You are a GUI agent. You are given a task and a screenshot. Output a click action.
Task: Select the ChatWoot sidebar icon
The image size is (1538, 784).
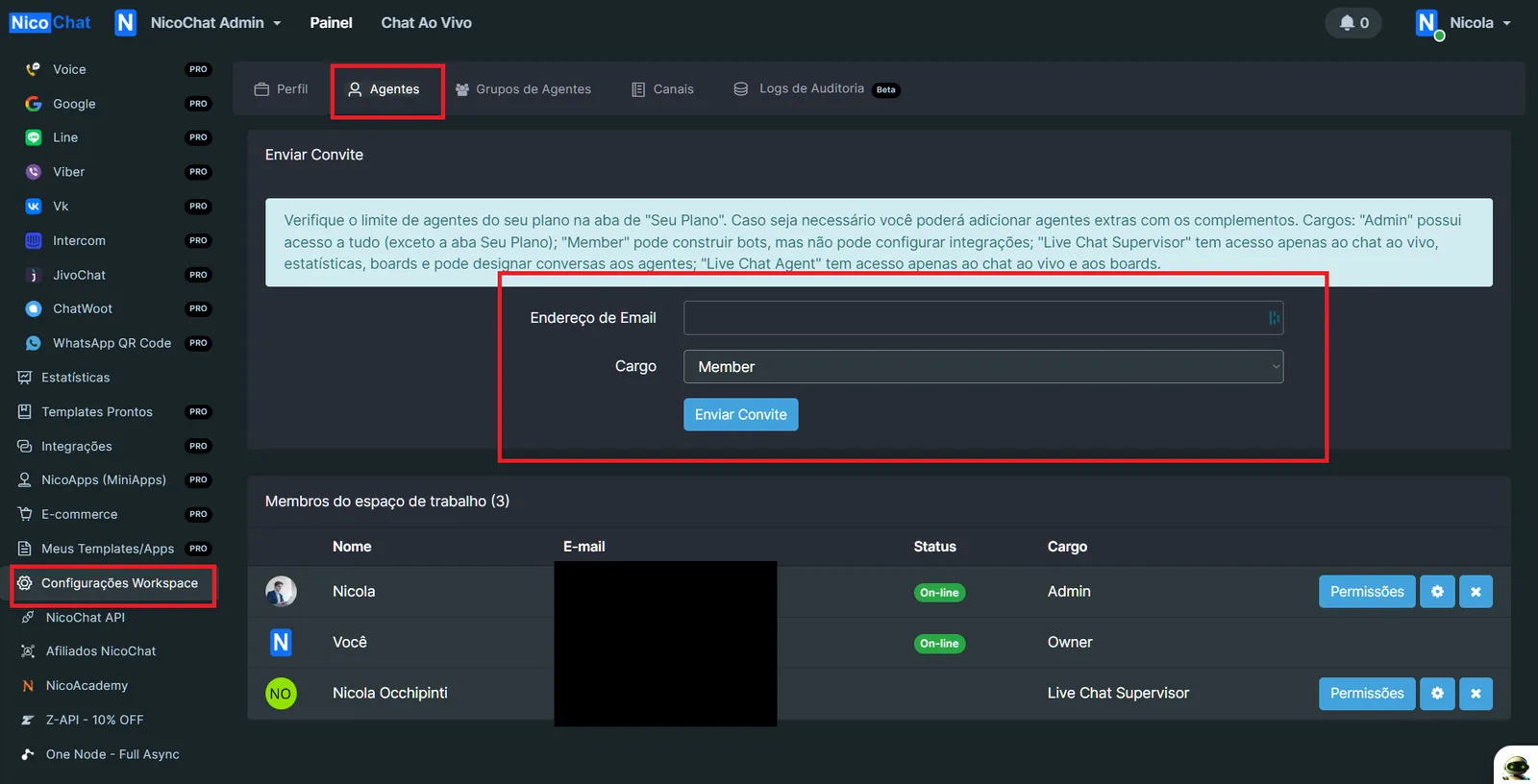(x=34, y=308)
